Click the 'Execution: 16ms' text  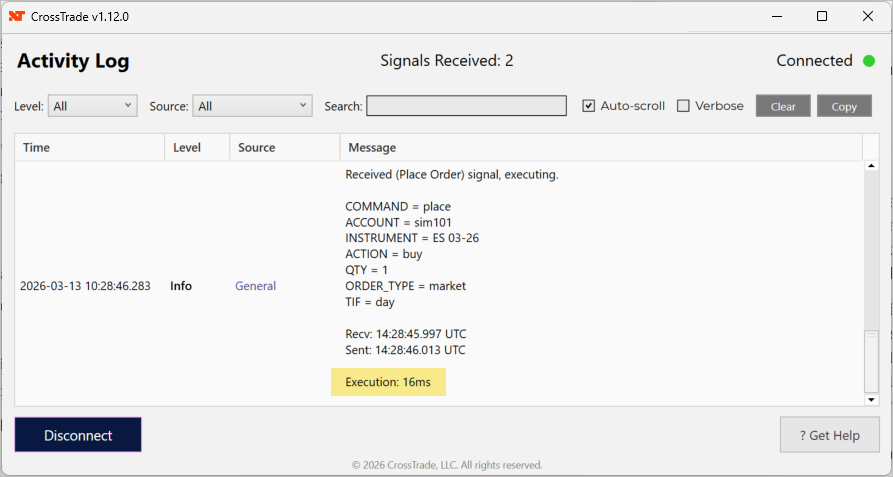tap(388, 382)
